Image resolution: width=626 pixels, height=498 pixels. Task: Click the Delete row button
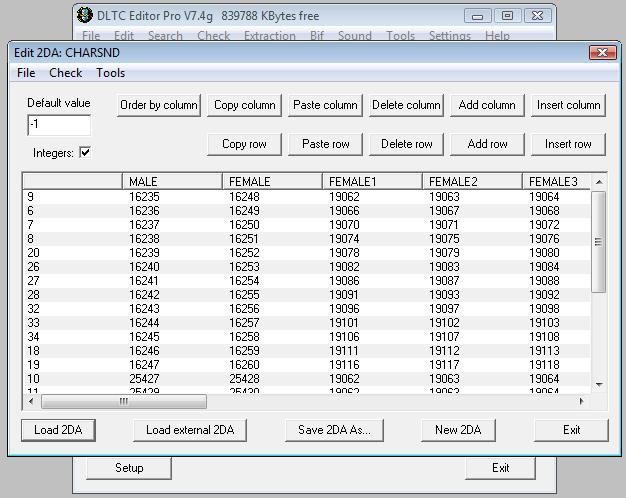click(x=406, y=144)
